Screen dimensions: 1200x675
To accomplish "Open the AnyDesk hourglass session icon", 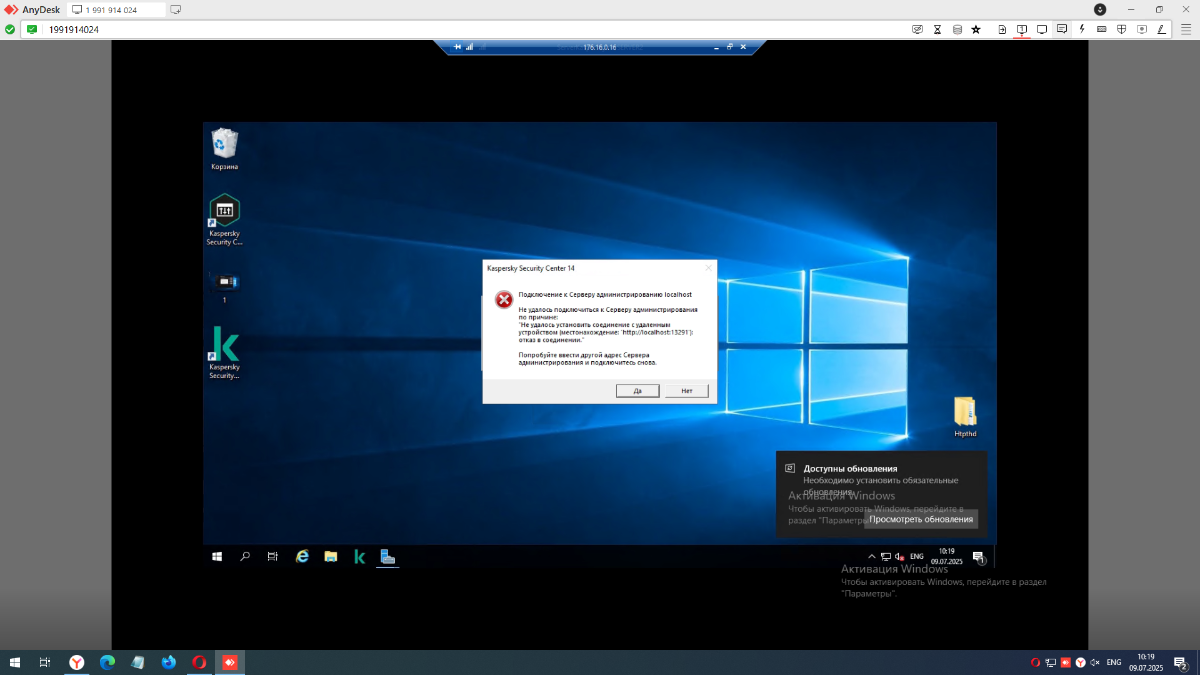I will 937,29.
